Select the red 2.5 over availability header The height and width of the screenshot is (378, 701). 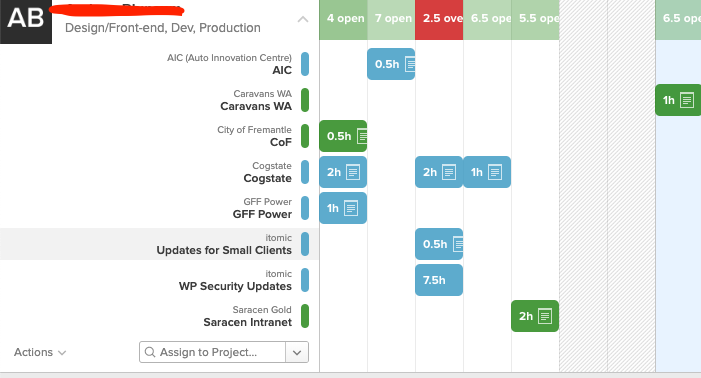[439, 20]
